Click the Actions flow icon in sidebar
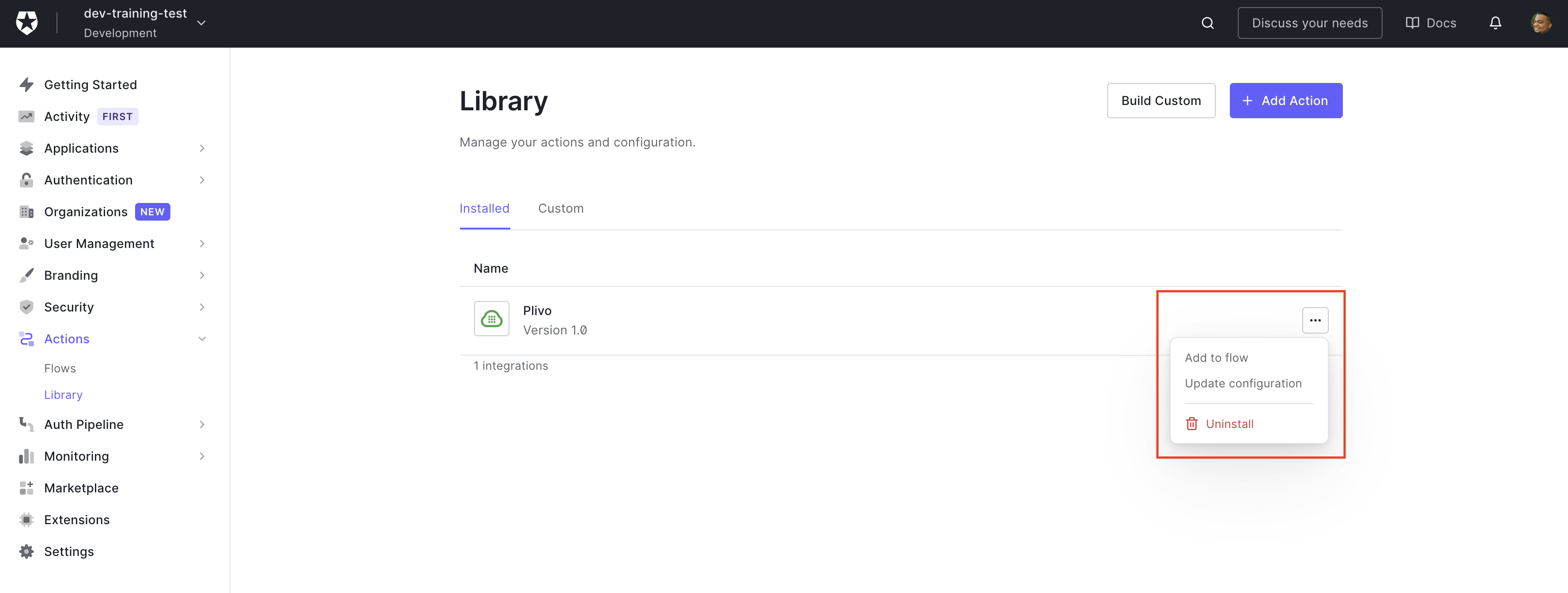Viewport: 1568px width, 593px height. click(27, 338)
